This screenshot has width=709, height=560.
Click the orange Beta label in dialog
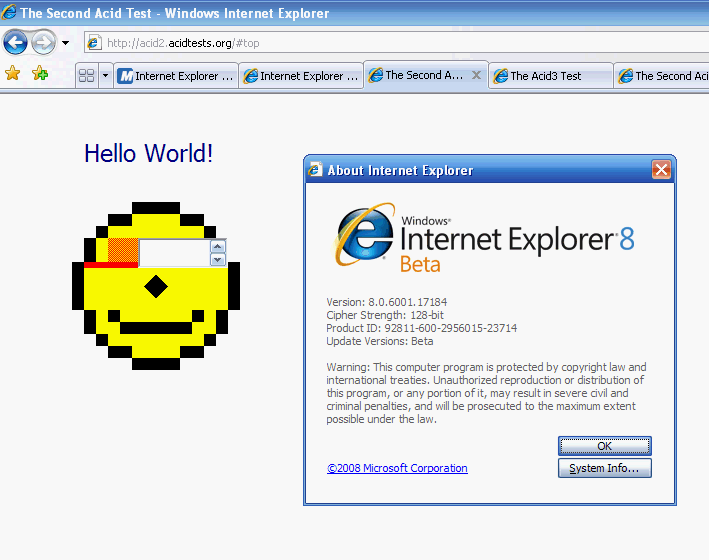(x=420, y=265)
